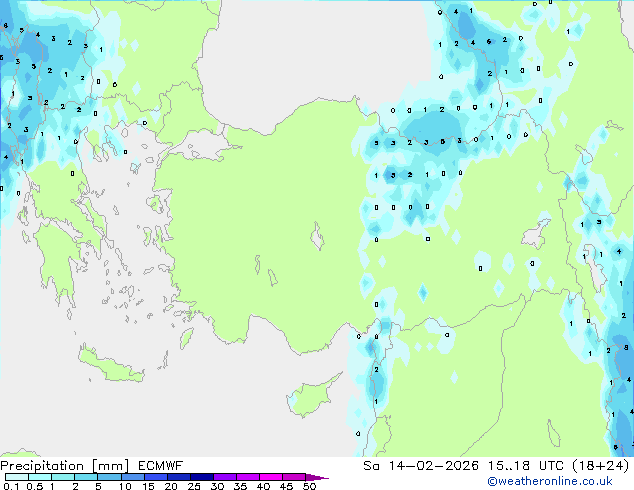Pick the 1–2 mm legend swatch
Viewport: 634px width, 490px height.
[63, 477]
